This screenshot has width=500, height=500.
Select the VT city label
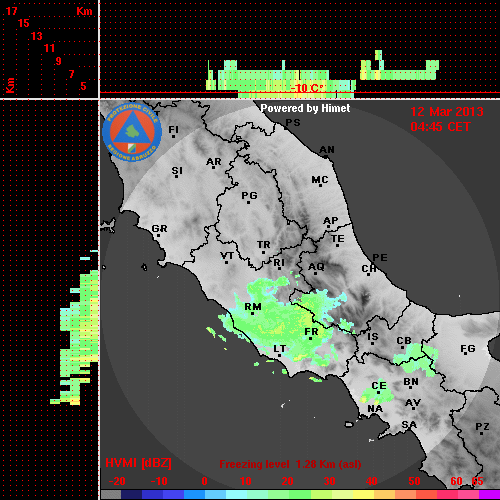pyautogui.click(x=227, y=256)
